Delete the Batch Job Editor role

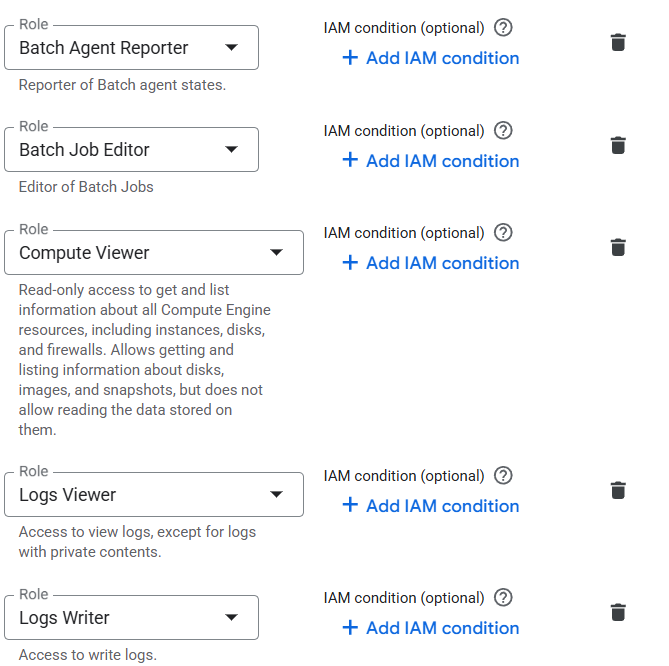618,145
